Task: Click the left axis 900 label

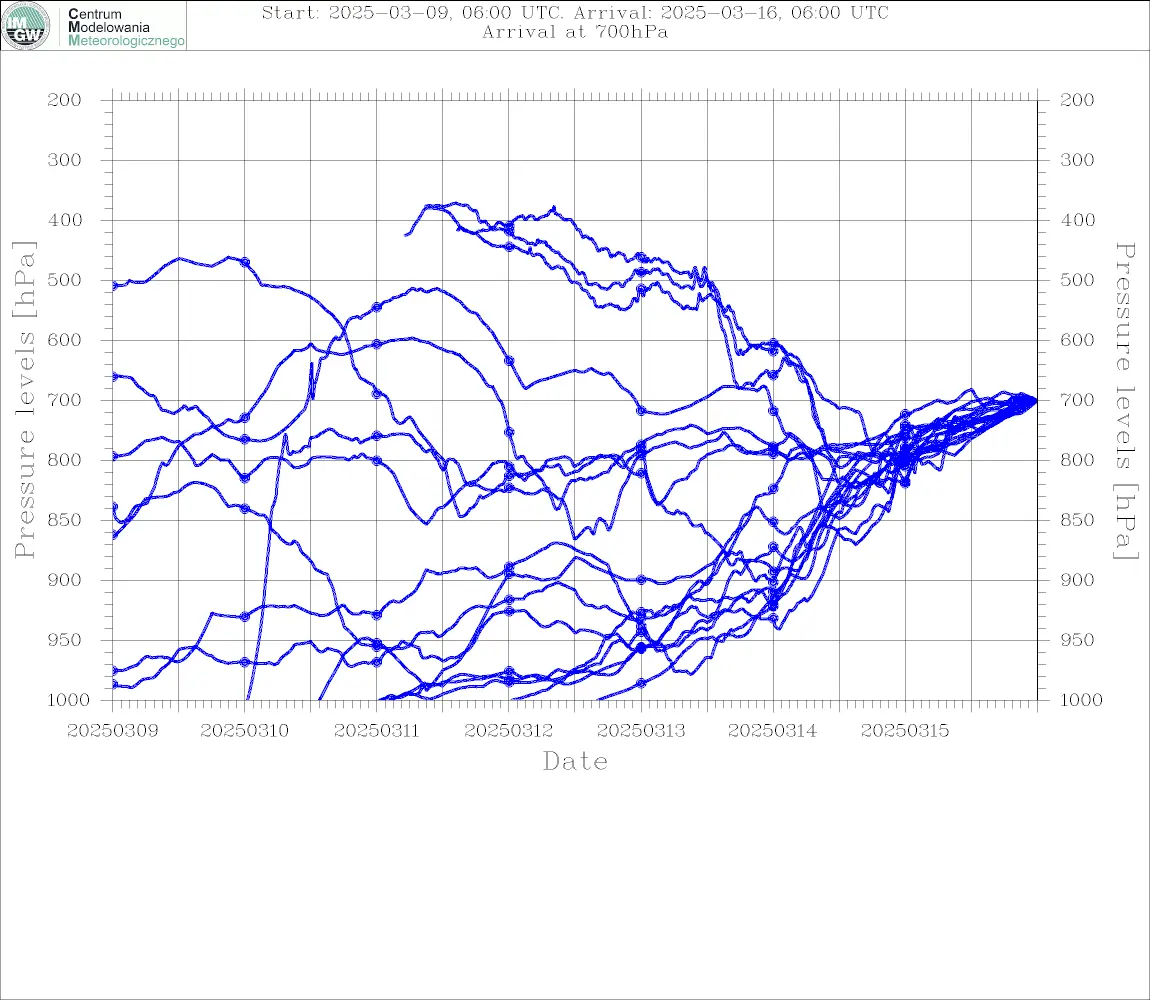Action: pos(65,580)
